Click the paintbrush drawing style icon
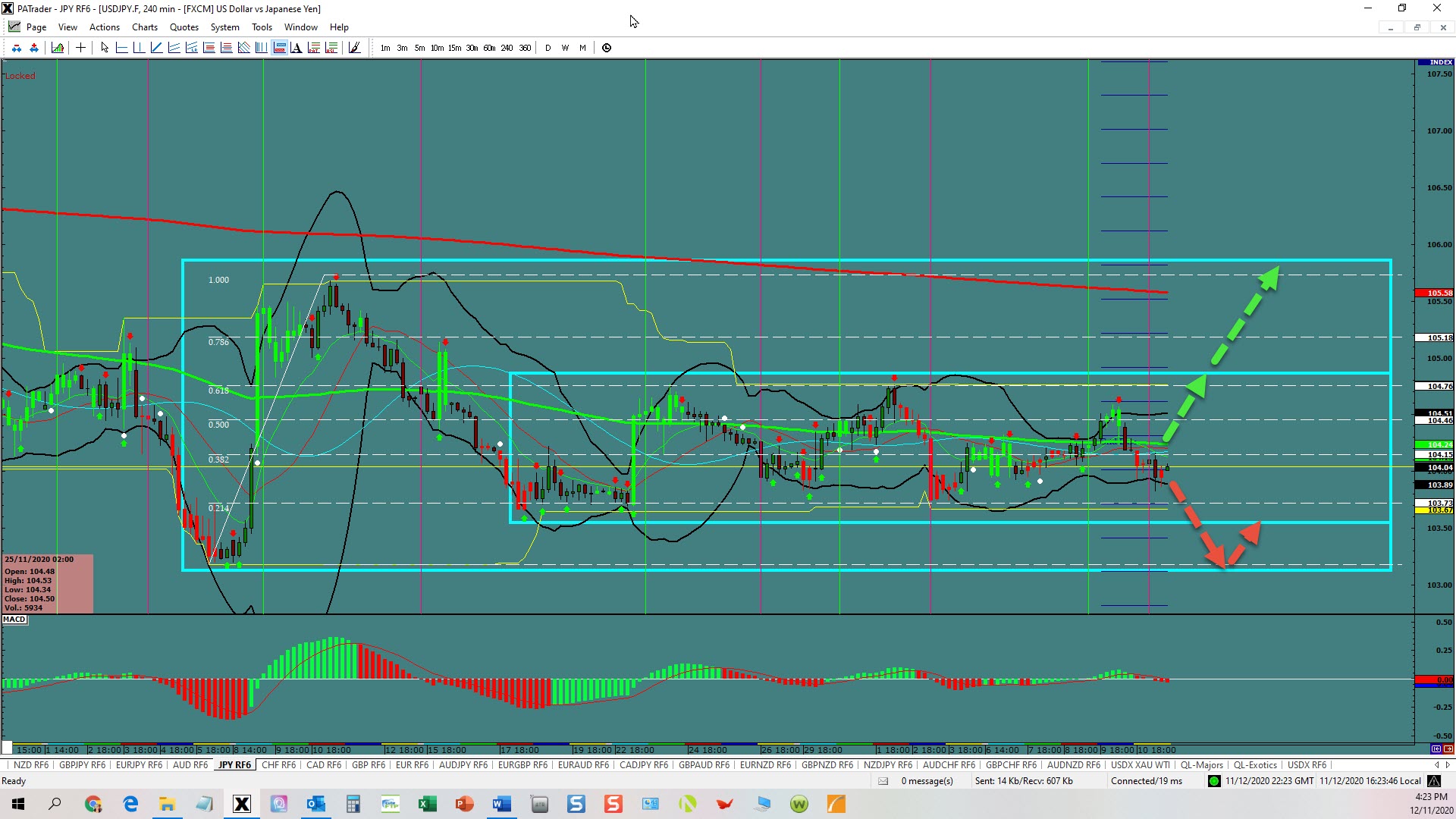Viewport: 1456px width, 819px height. [x=354, y=48]
